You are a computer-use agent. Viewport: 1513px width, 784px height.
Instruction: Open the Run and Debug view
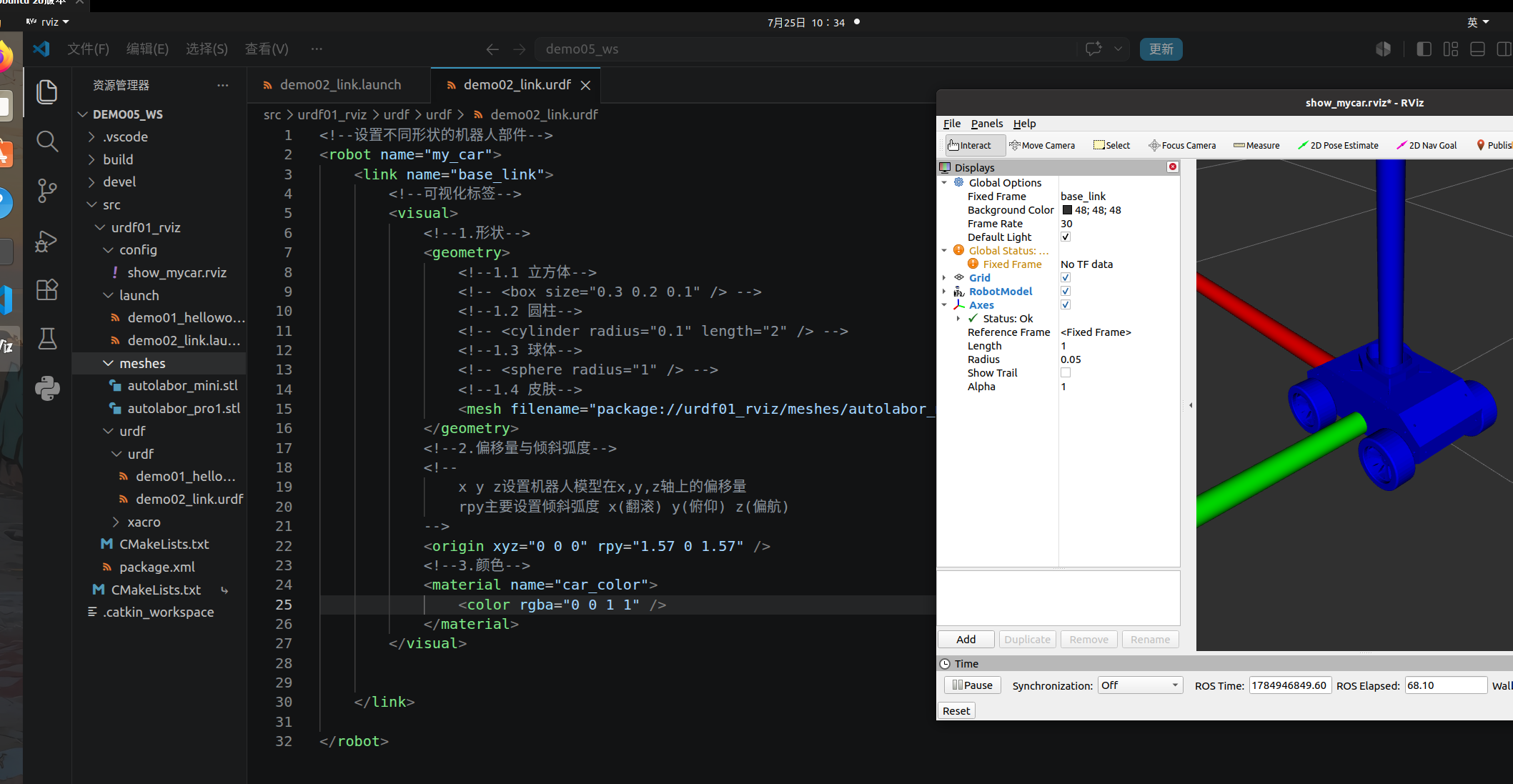(47, 241)
